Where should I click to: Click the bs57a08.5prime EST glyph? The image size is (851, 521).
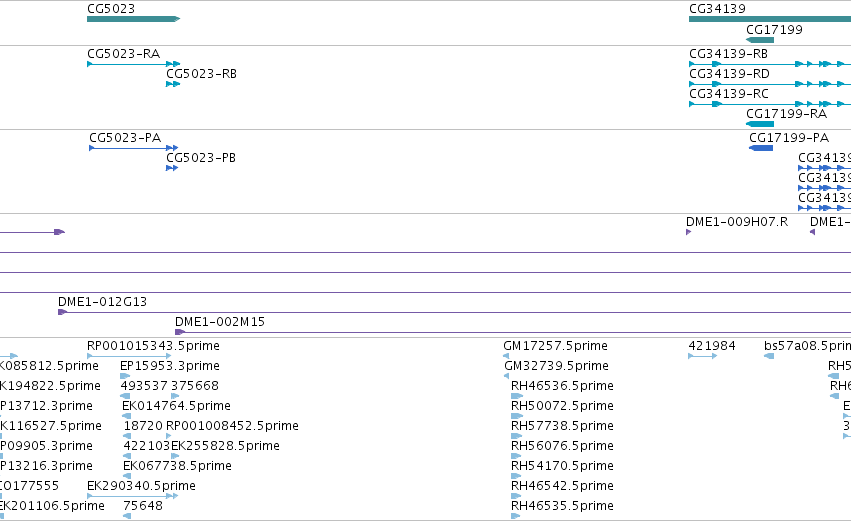point(769,356)
